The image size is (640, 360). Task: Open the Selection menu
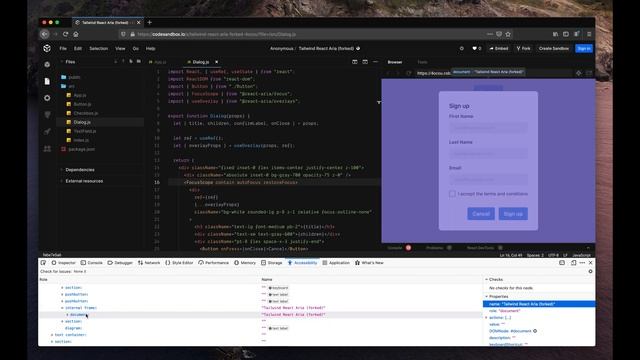pos(98,49)
